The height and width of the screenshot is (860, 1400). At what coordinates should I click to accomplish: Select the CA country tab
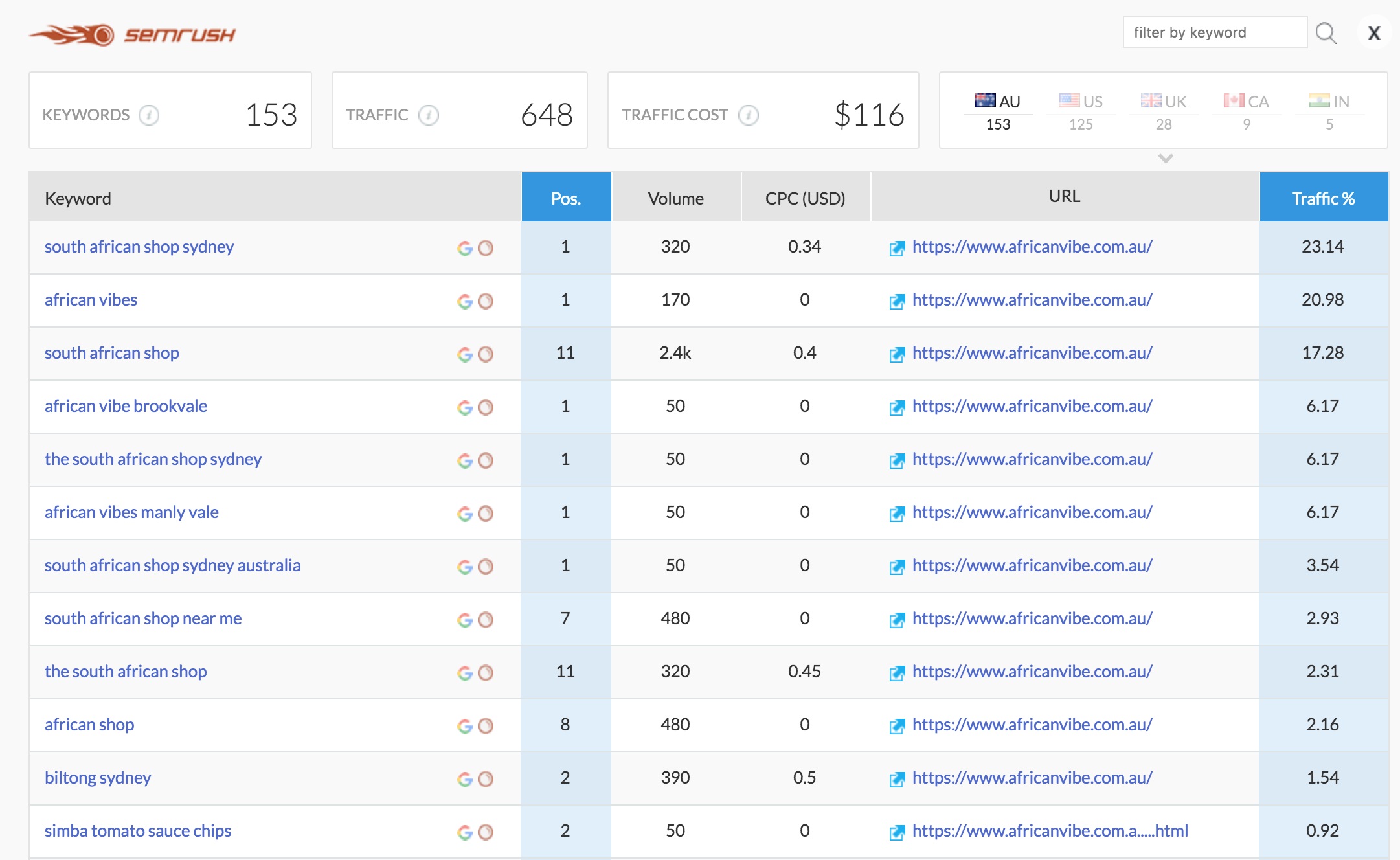coord(1247,111)
